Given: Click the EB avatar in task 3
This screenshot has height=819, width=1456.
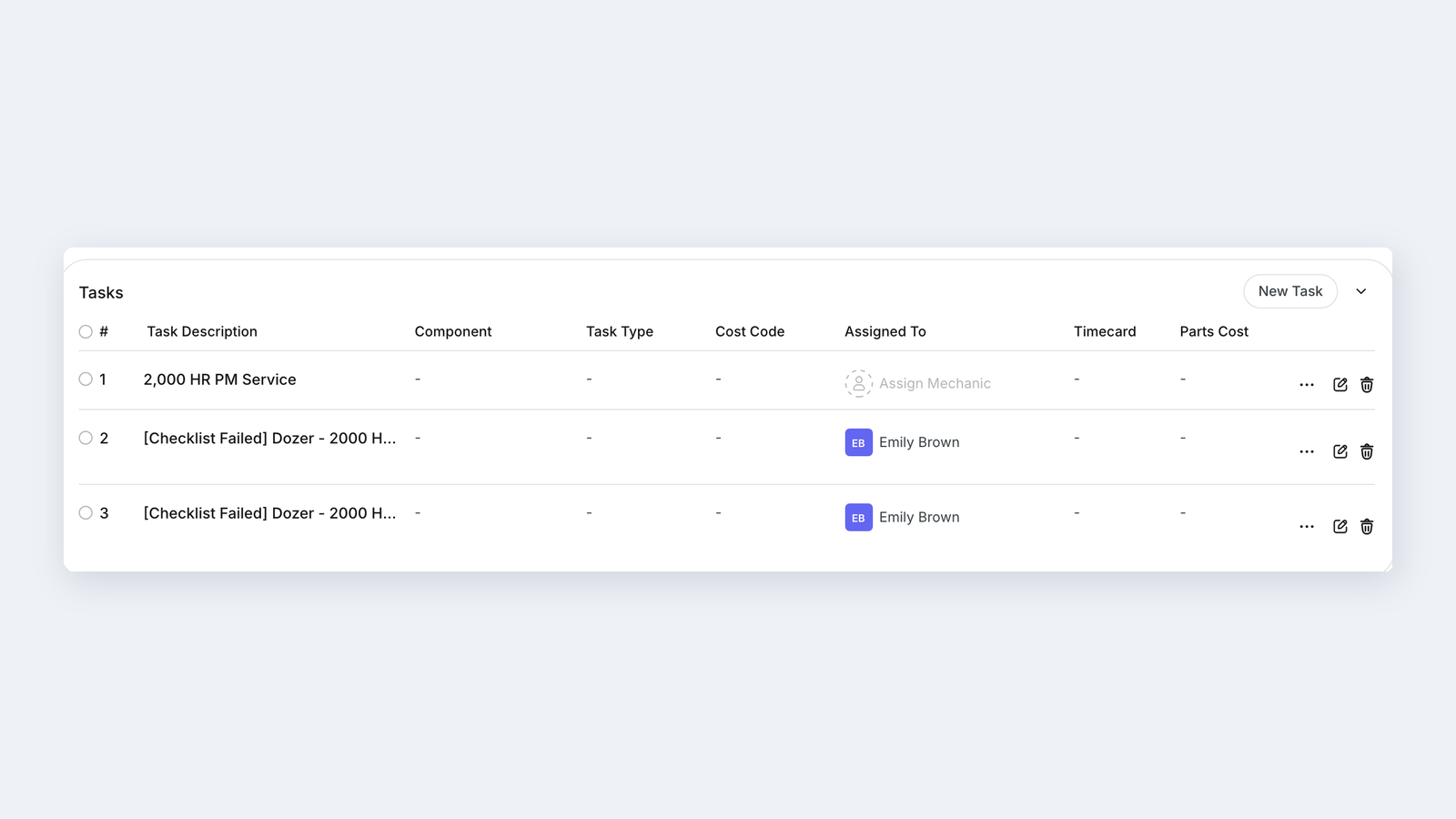Looking at the screenshot, I should (858, 517).
